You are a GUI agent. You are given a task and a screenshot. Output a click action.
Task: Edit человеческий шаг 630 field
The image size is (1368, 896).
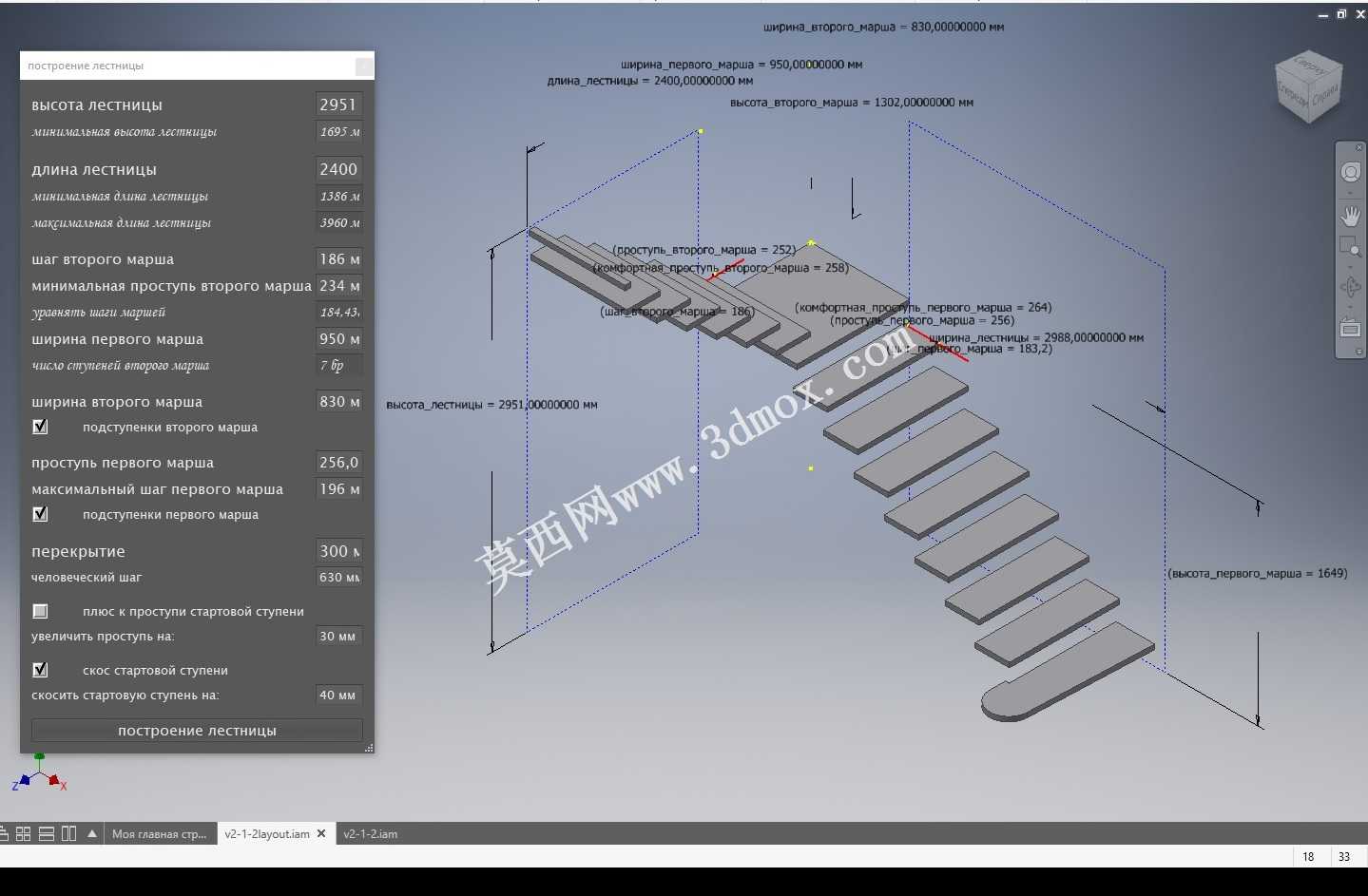coord(338,577)
